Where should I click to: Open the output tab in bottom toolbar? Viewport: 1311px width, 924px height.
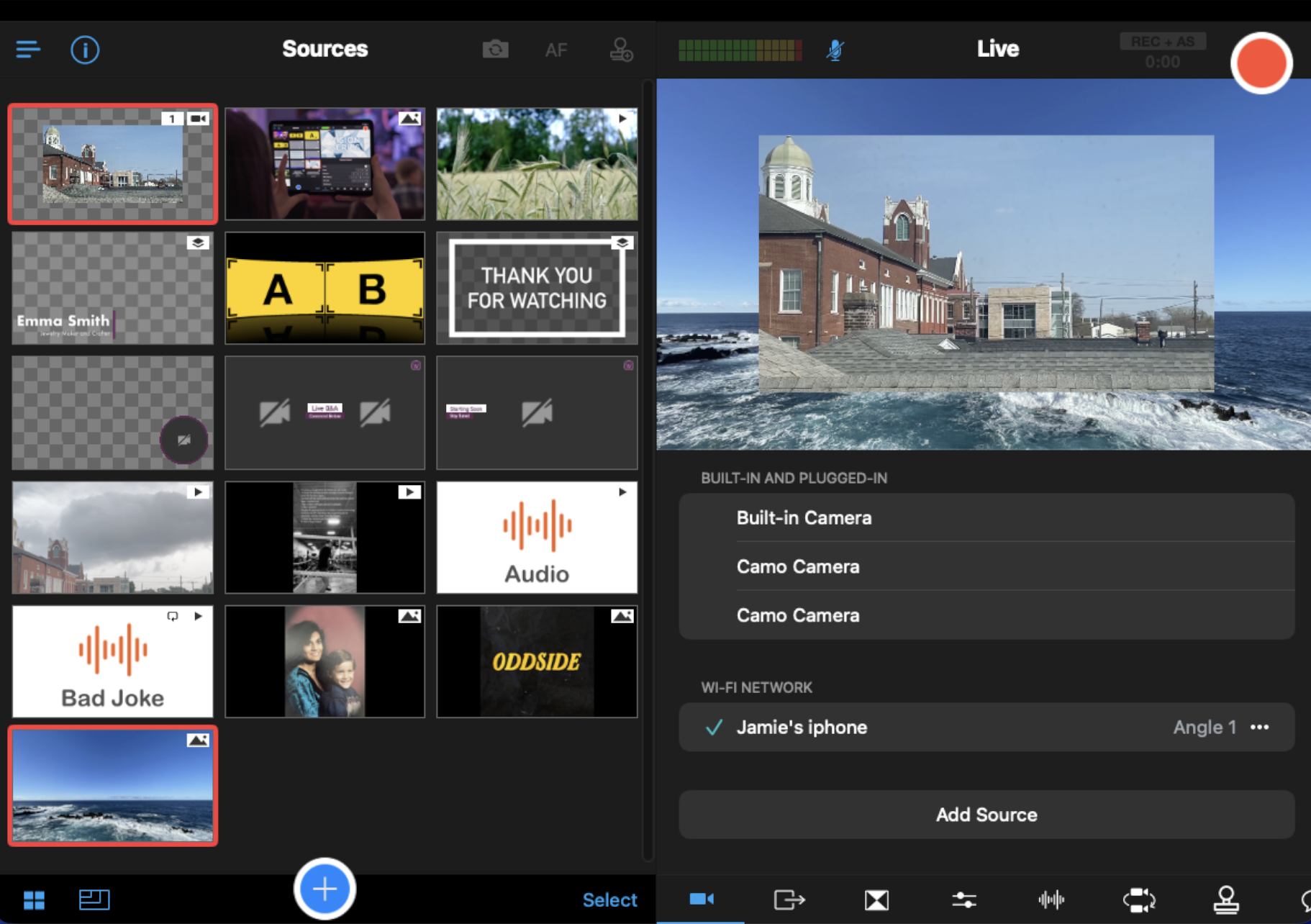pos(789,900)
